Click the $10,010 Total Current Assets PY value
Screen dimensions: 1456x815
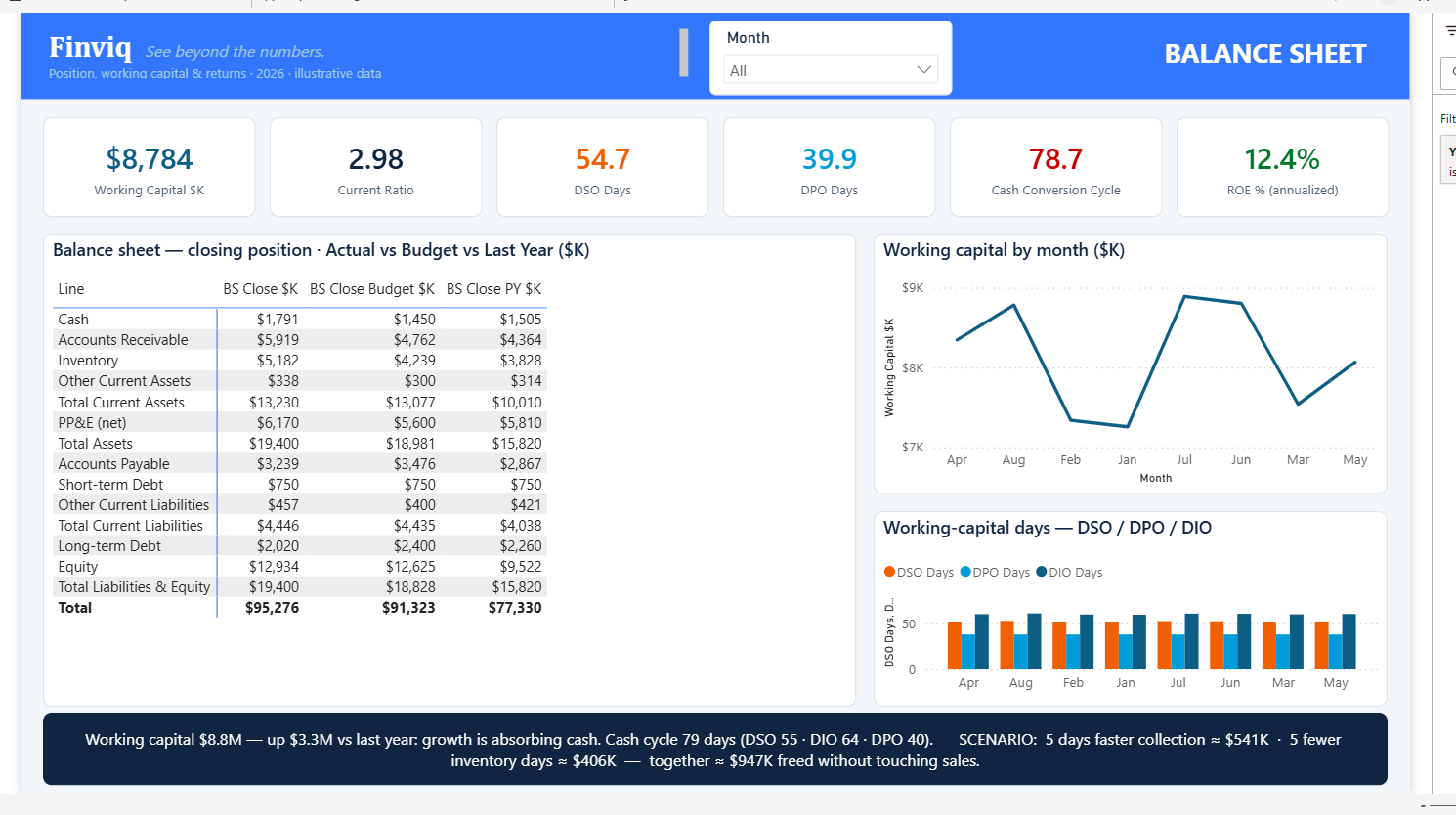pyautogui.click(x=517, y=403)
